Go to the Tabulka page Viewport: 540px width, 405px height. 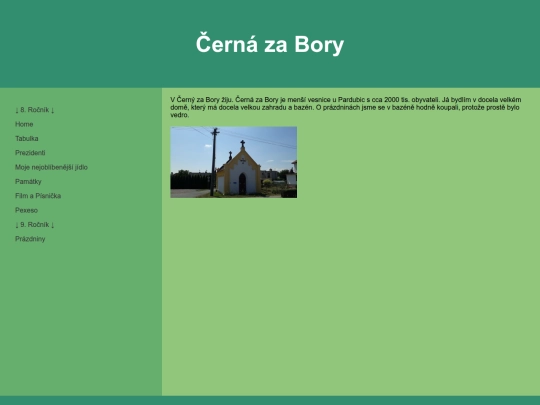[x=27, y=138]
